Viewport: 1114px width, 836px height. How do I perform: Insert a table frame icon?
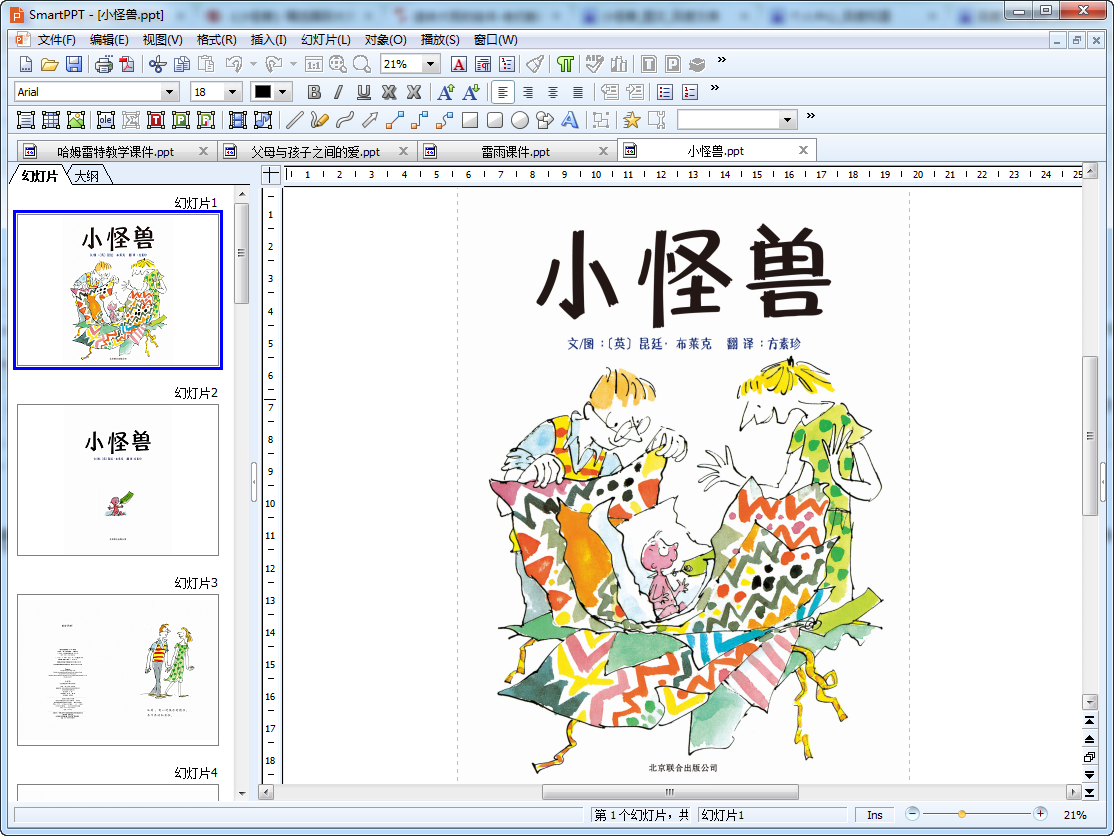click(50, 120)
